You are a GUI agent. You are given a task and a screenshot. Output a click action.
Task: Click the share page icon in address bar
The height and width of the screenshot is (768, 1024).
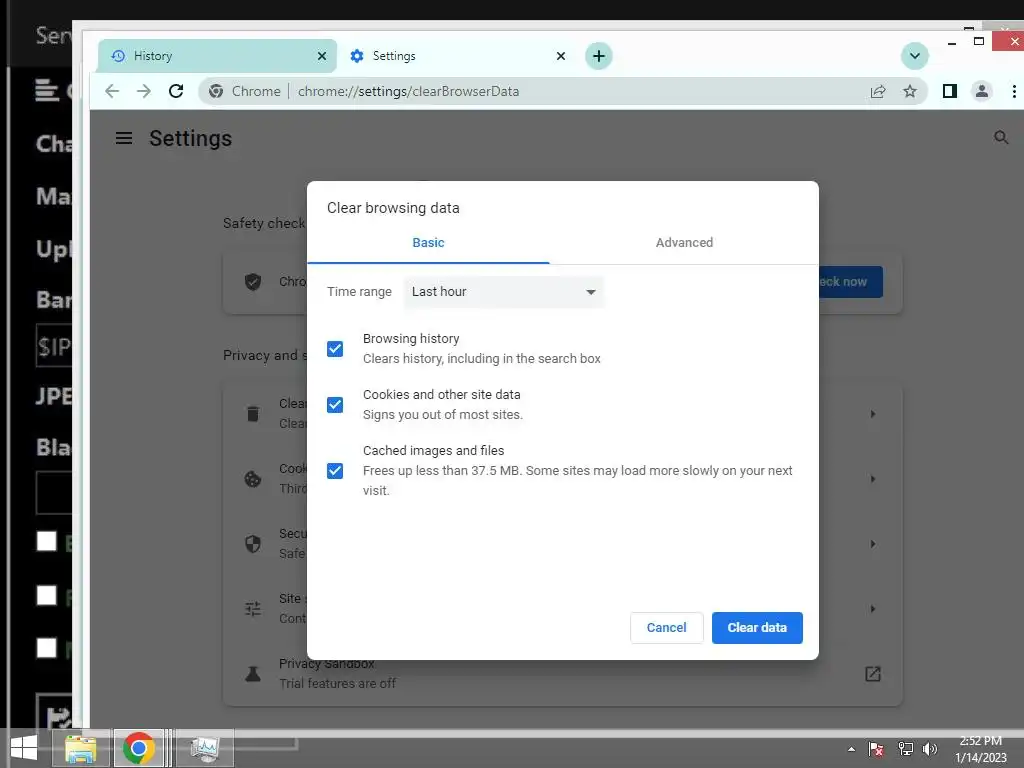(878, 91)
